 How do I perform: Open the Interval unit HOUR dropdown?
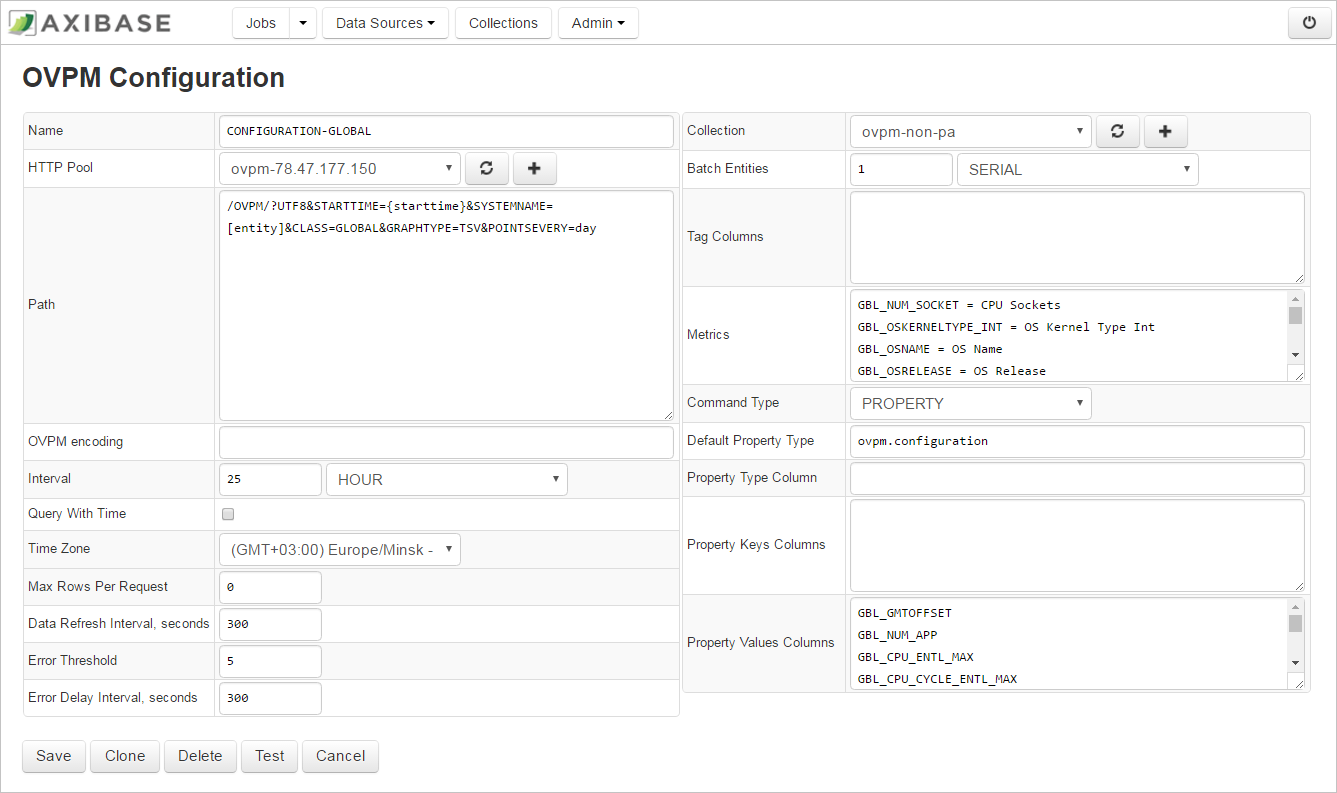tap(447, 480)
